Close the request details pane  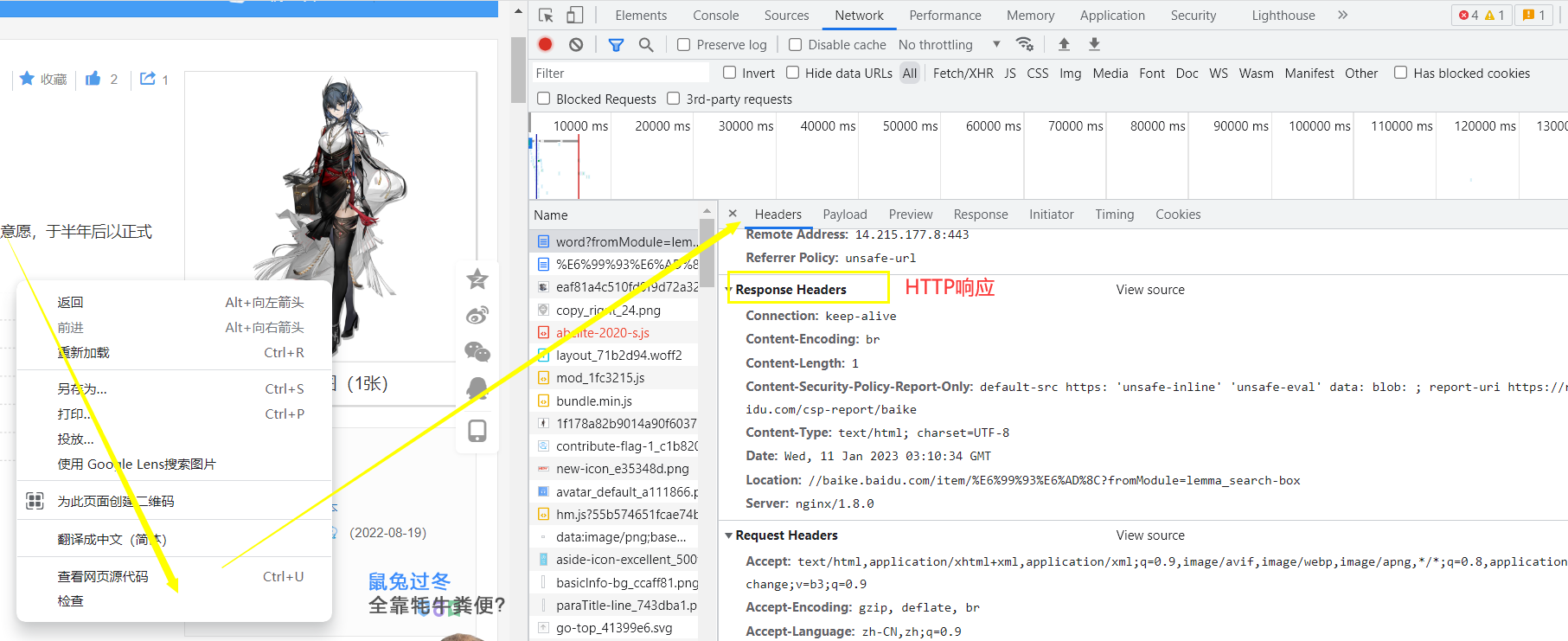733,214
